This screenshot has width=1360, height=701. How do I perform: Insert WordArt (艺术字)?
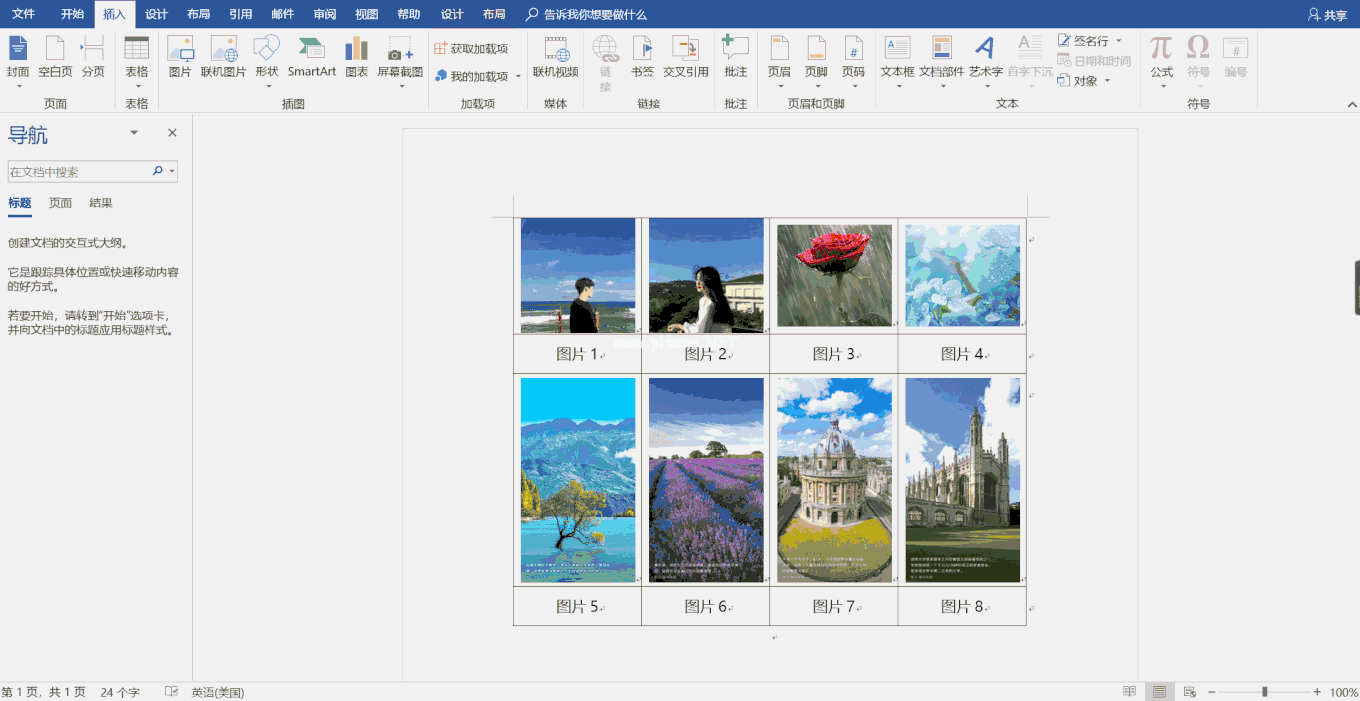[x=985, y=61]
